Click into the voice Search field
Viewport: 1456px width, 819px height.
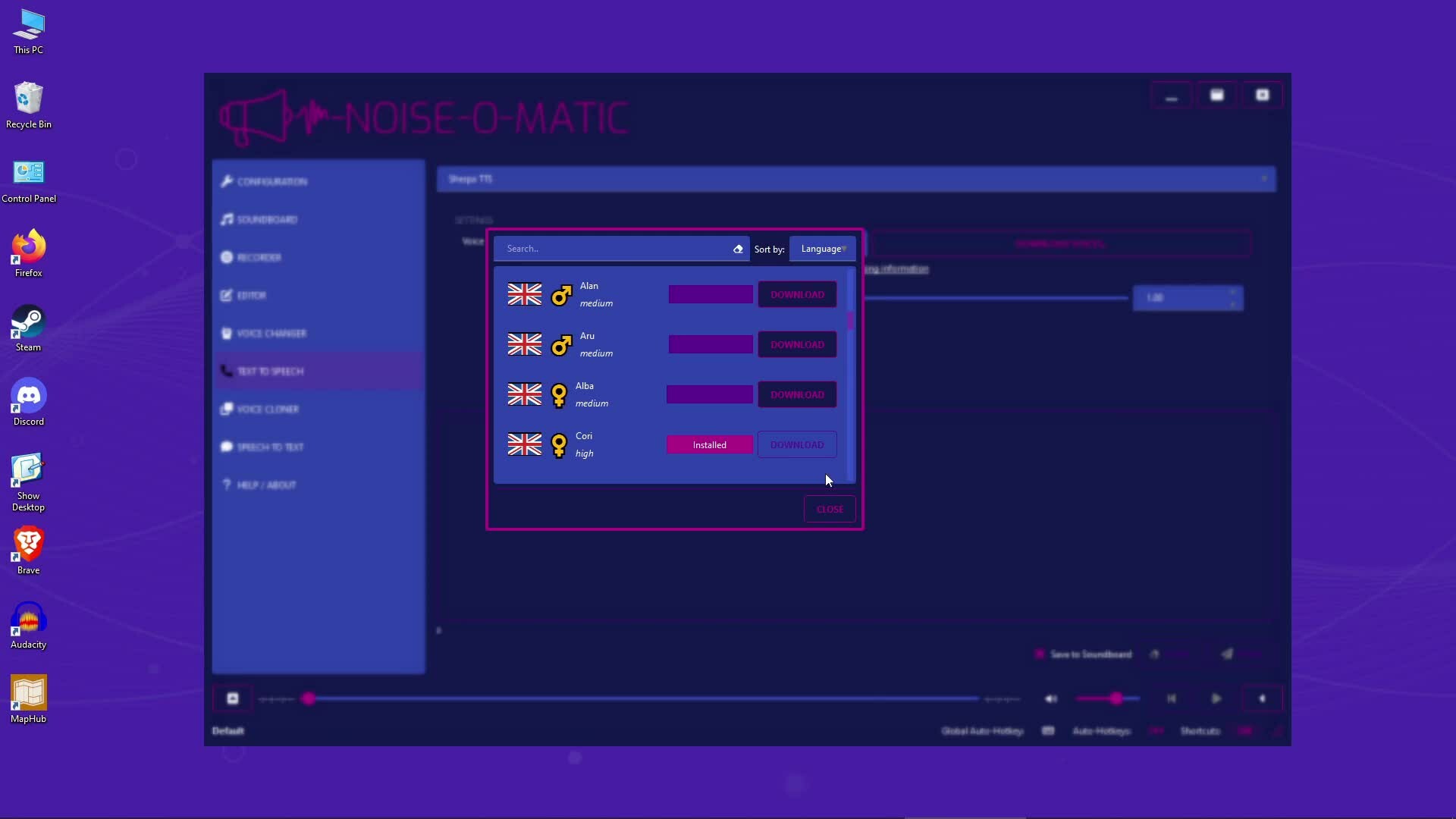(614, 249)
